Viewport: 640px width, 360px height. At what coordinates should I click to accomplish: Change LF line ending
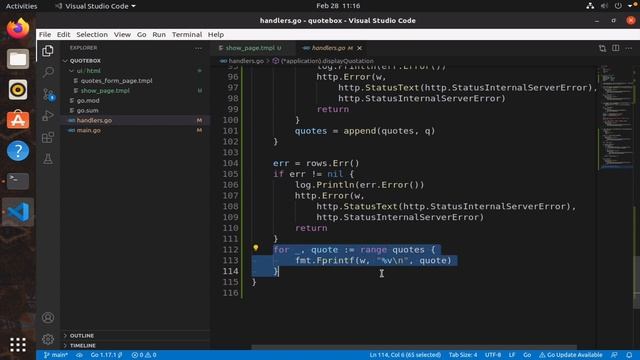[512, 355]
